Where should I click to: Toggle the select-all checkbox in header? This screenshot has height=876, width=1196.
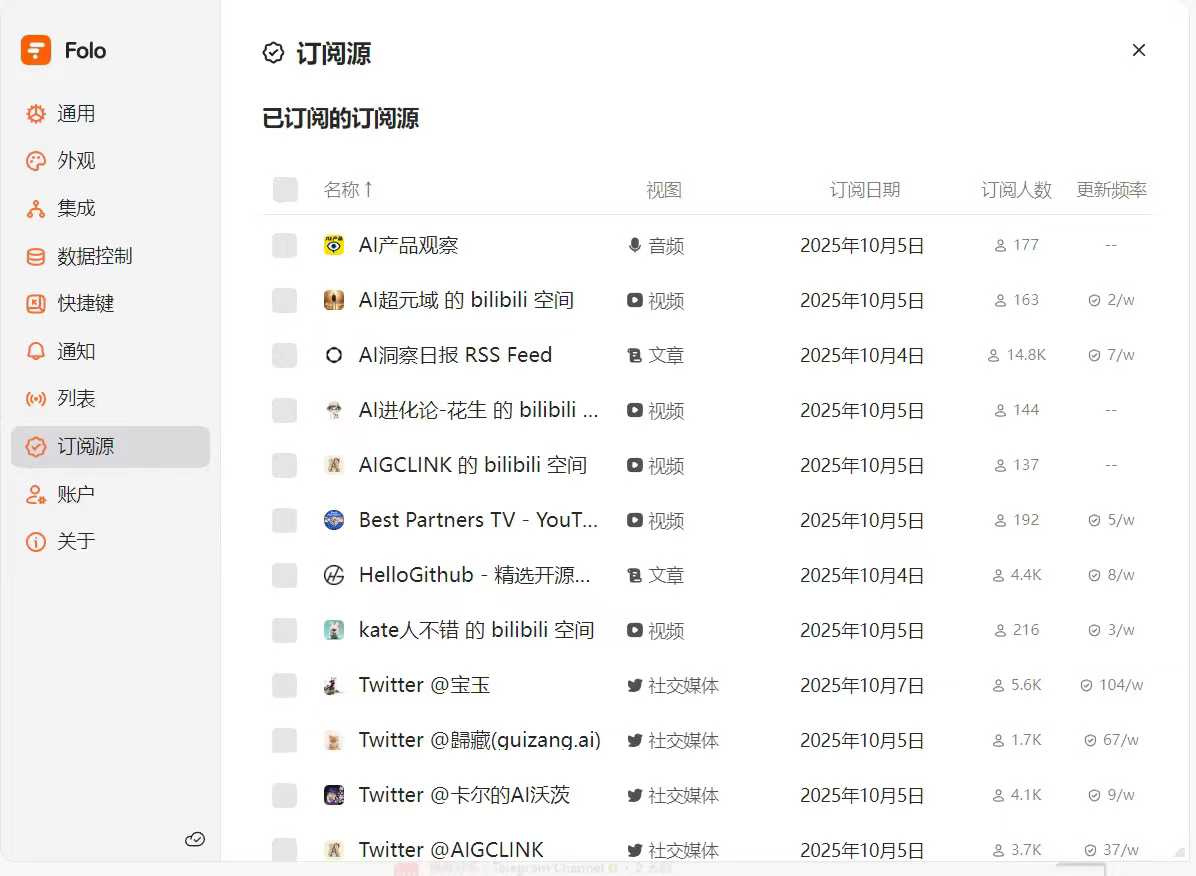pos(285,189)
